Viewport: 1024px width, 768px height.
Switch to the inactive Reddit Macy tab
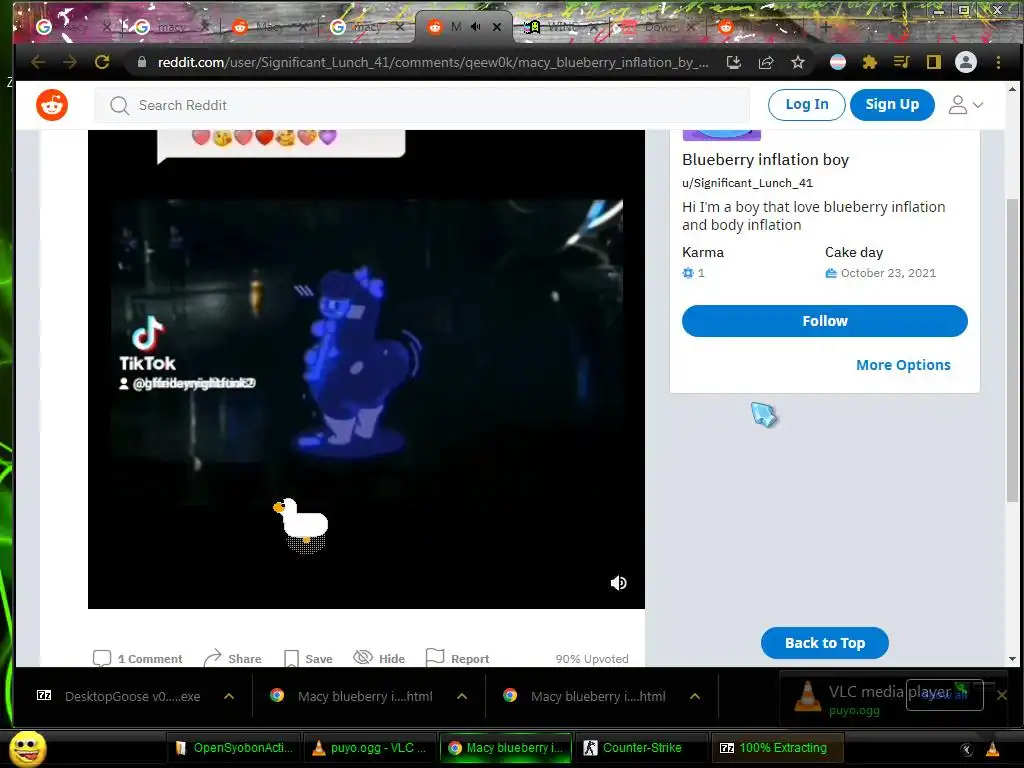[269, 27]
